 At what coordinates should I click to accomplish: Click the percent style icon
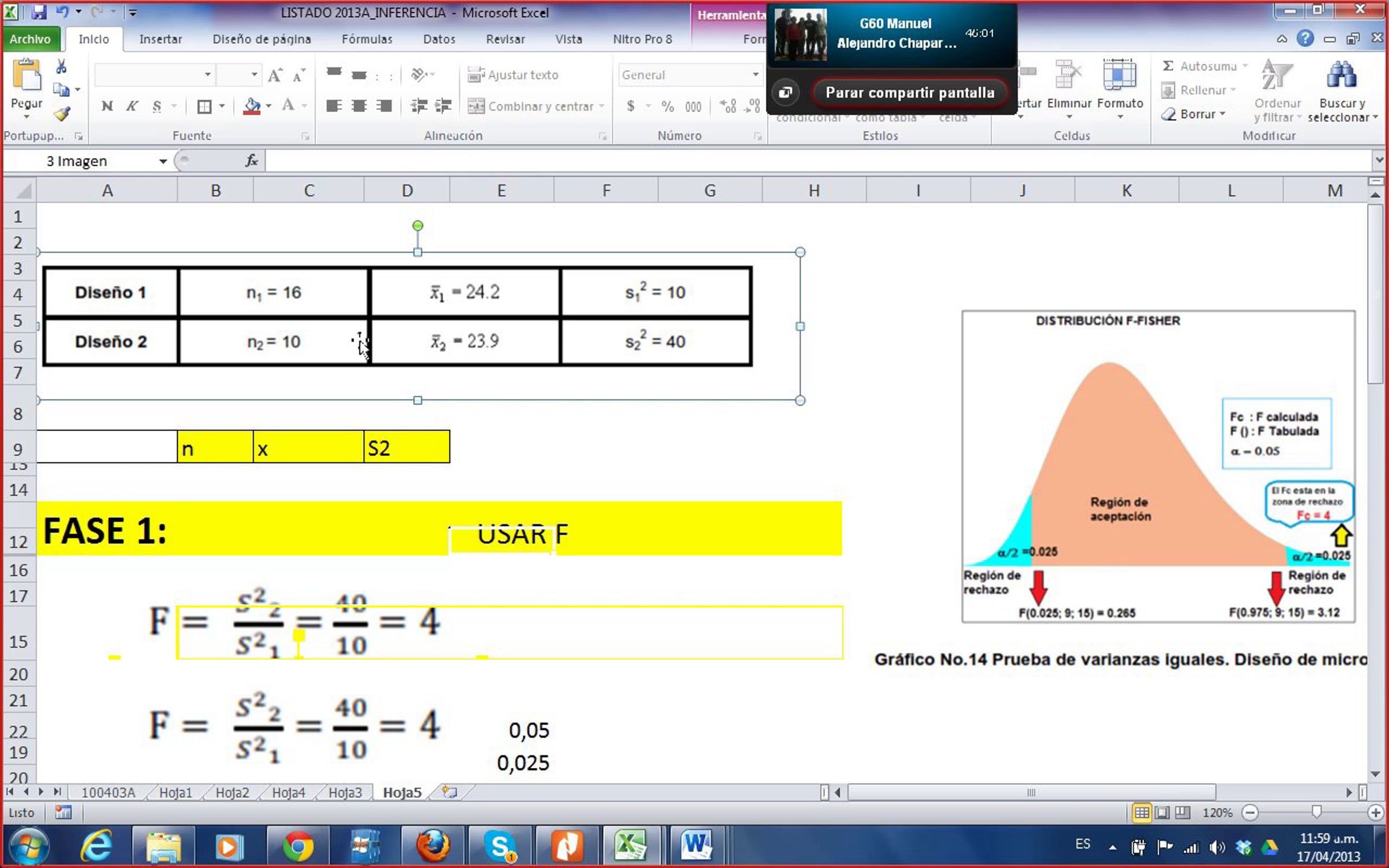point(667,106)
